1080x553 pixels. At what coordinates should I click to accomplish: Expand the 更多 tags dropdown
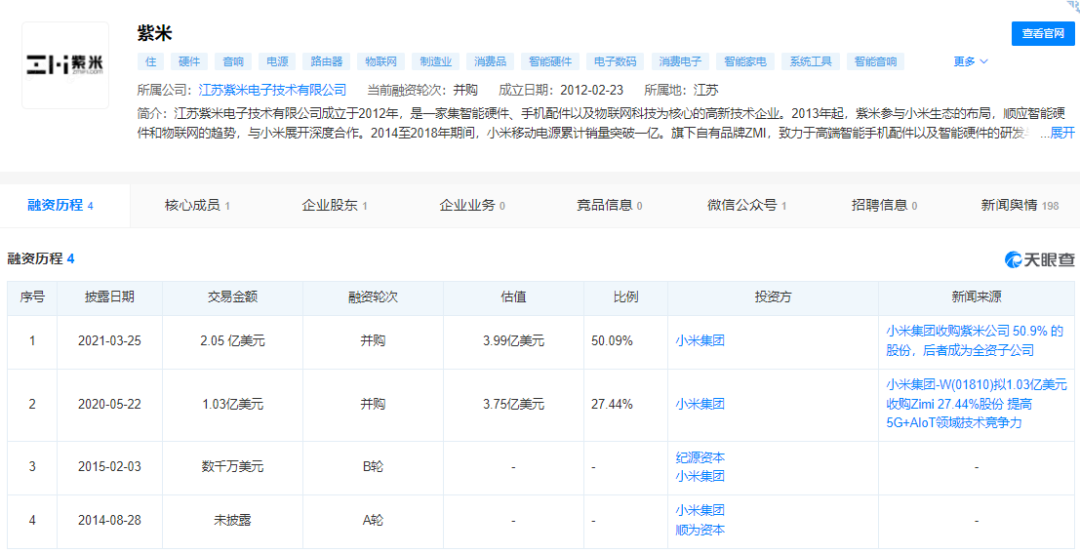pos(970,62)
